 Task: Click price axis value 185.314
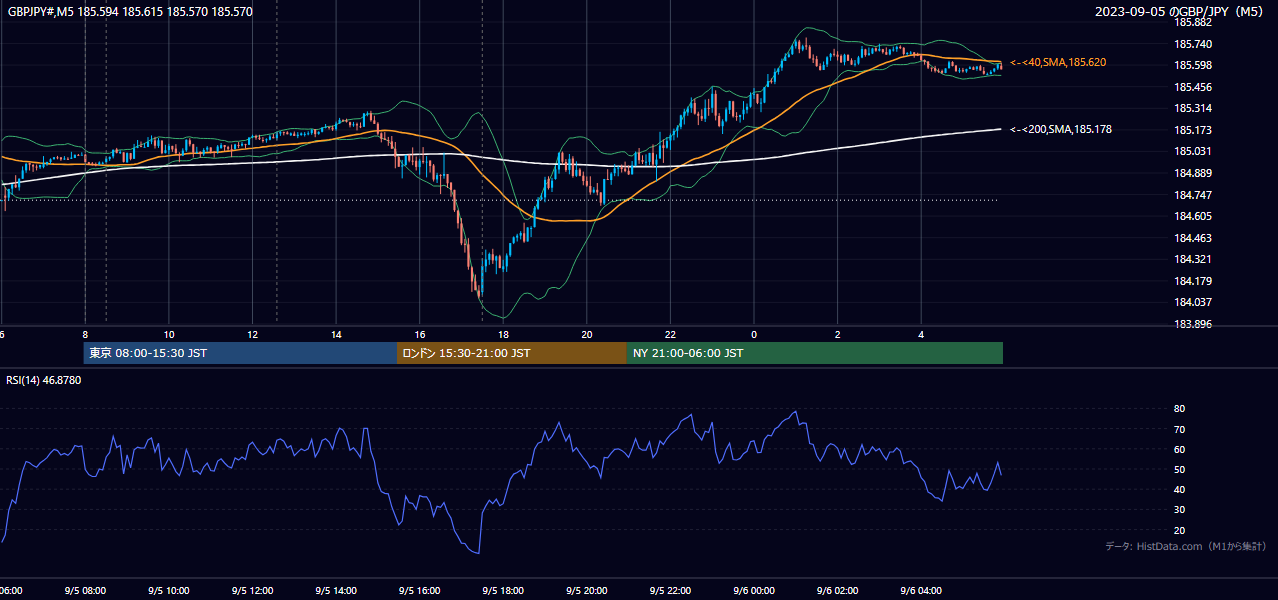tap(1194, 108)
